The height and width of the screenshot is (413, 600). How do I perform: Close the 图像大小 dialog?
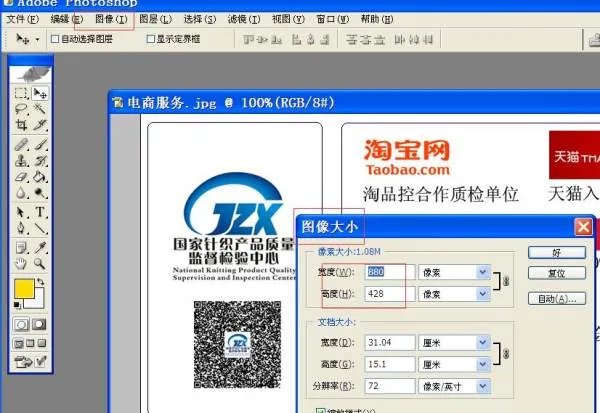583,227
